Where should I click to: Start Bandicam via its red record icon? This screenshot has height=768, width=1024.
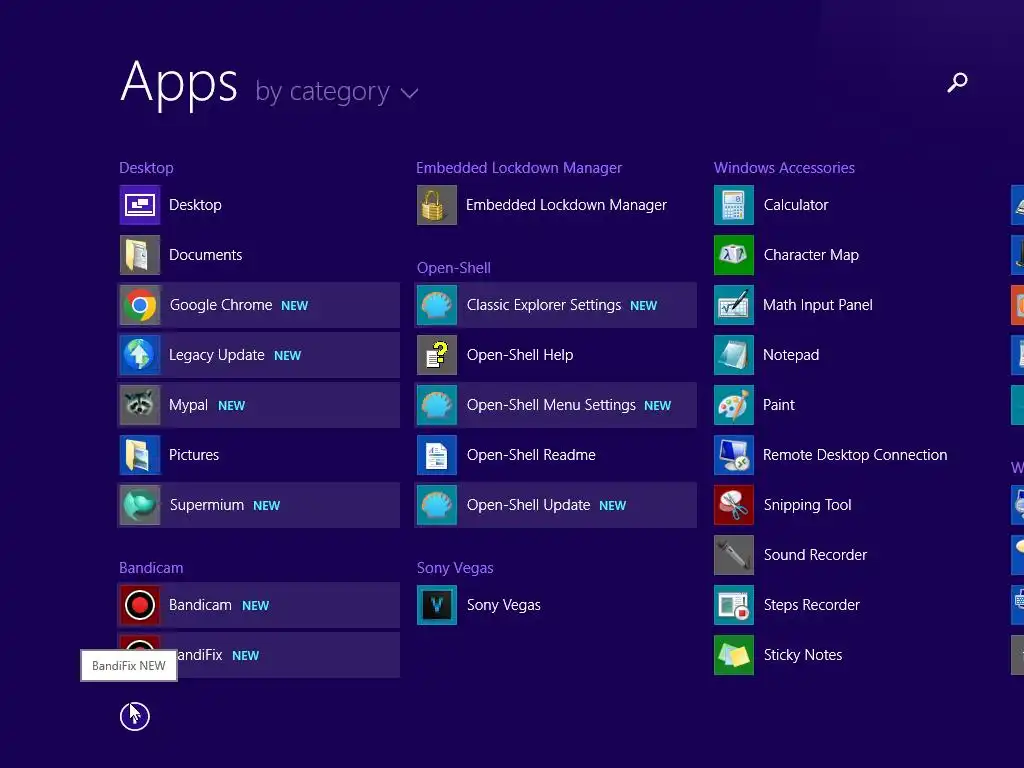coord(140,605)
